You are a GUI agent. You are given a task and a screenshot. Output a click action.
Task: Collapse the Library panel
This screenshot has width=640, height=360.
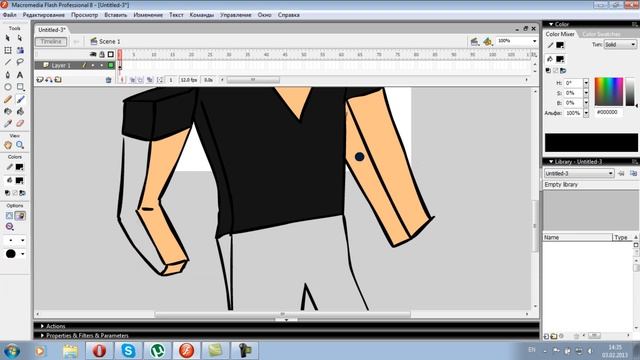(x=551, y=162)
